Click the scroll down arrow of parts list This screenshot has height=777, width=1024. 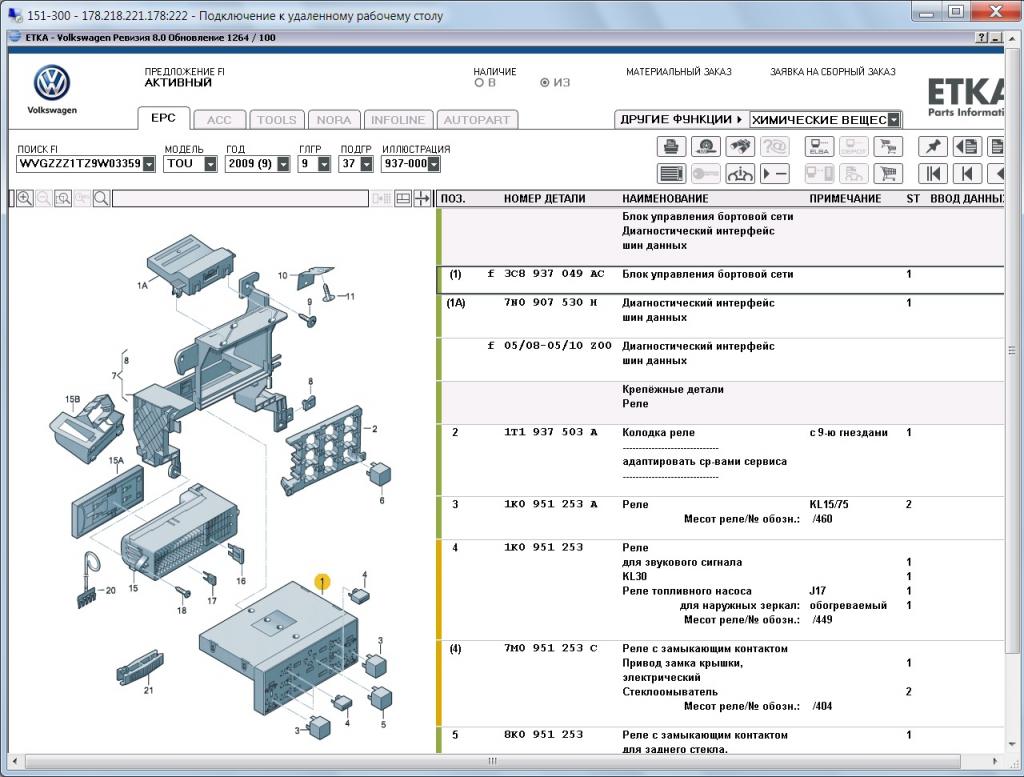[1012, 743]
